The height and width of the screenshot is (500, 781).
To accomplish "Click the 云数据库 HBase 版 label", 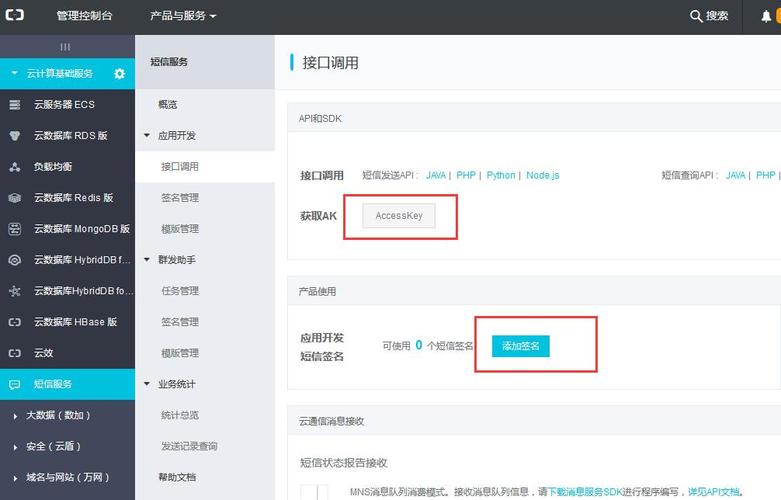I will coord(75,322).
